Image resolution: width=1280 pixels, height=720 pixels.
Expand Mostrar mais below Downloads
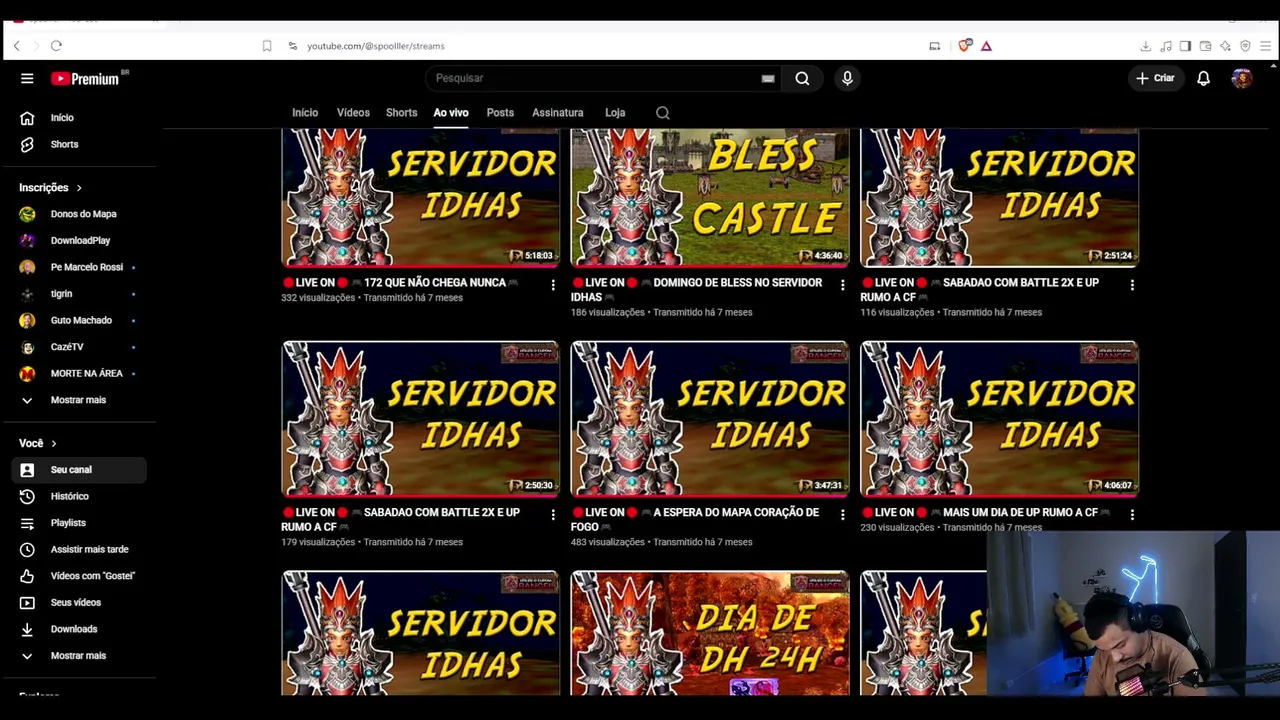click(80, 656)
